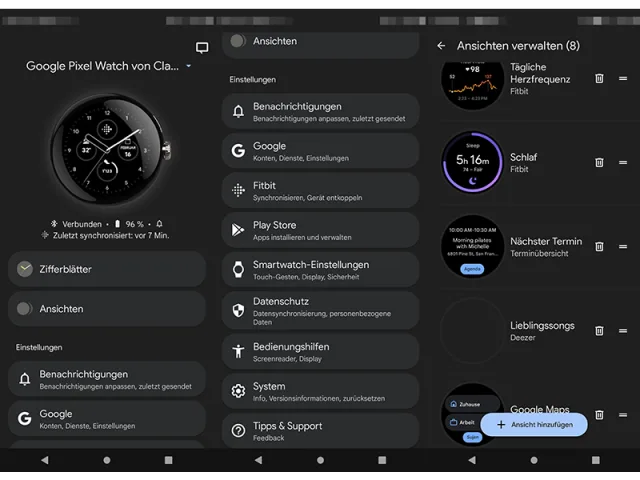Click bell icon in middle panel Benachrichtigungen
This screenshot has height=480, width=640.
(238, 111)
